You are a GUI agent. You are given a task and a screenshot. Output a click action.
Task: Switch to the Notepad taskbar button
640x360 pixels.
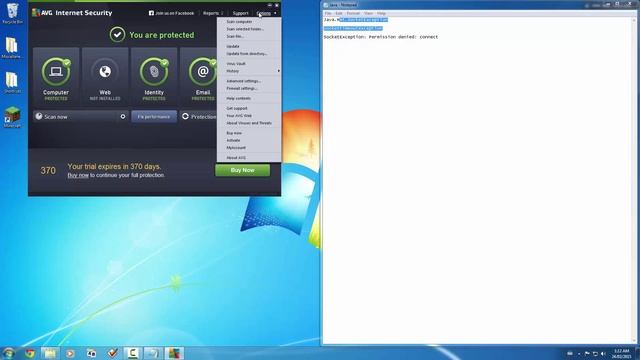pyautogui.click(x=153, y=353)
